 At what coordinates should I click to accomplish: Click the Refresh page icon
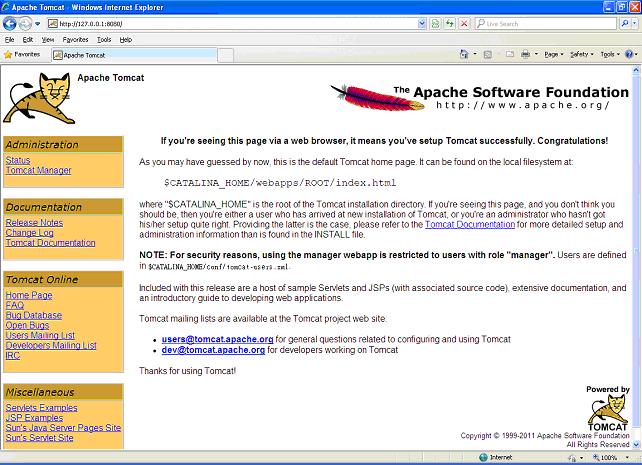(x=450, y=24)
